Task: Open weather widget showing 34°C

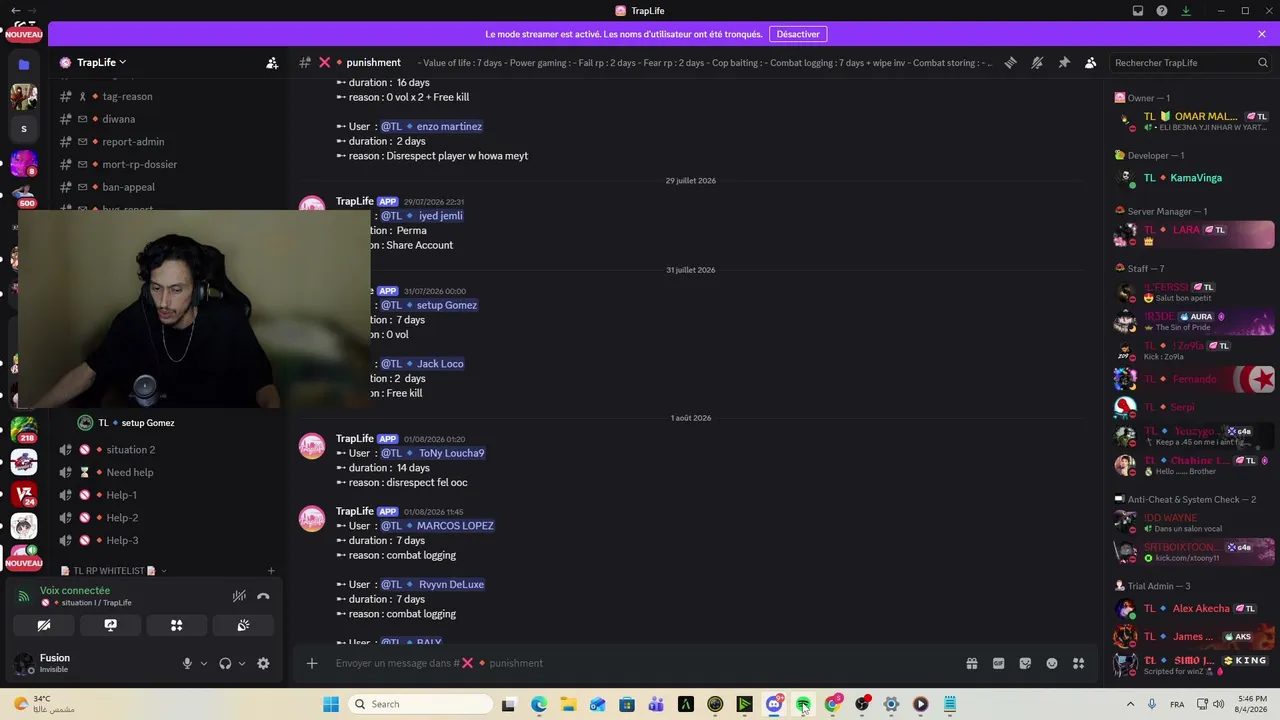Action: pos(45,704)
